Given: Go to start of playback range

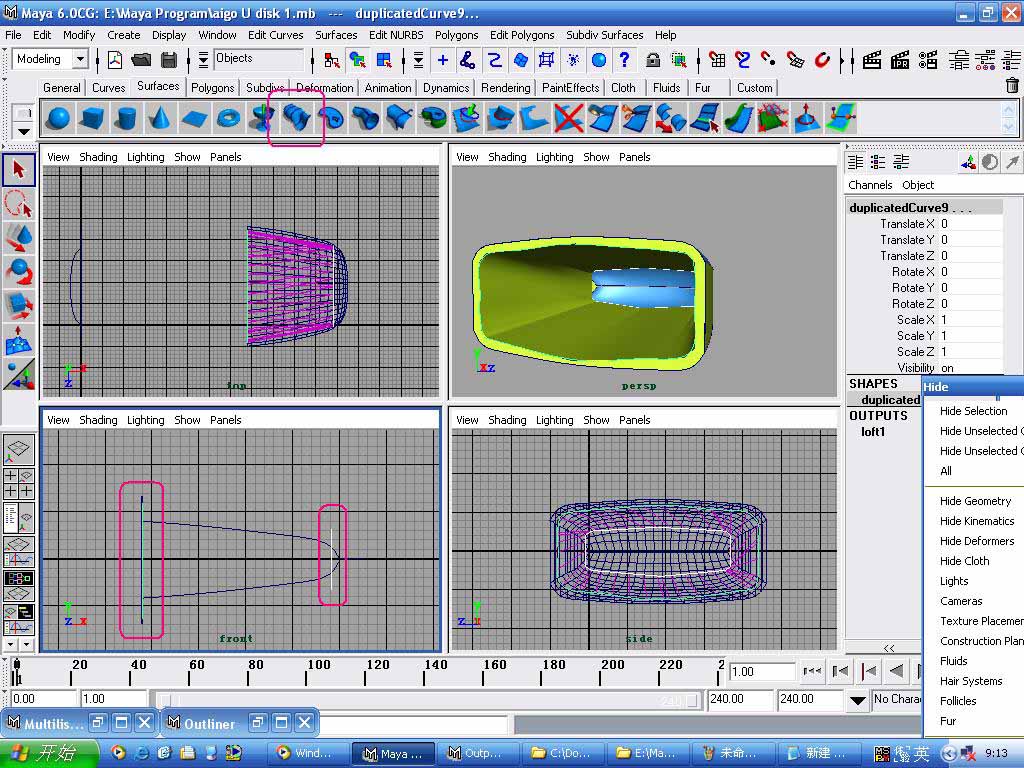Looking at the screenshot, I should 812,671.
